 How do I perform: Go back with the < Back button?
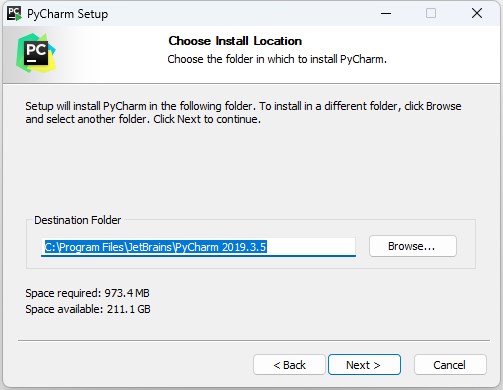[289, 365]
